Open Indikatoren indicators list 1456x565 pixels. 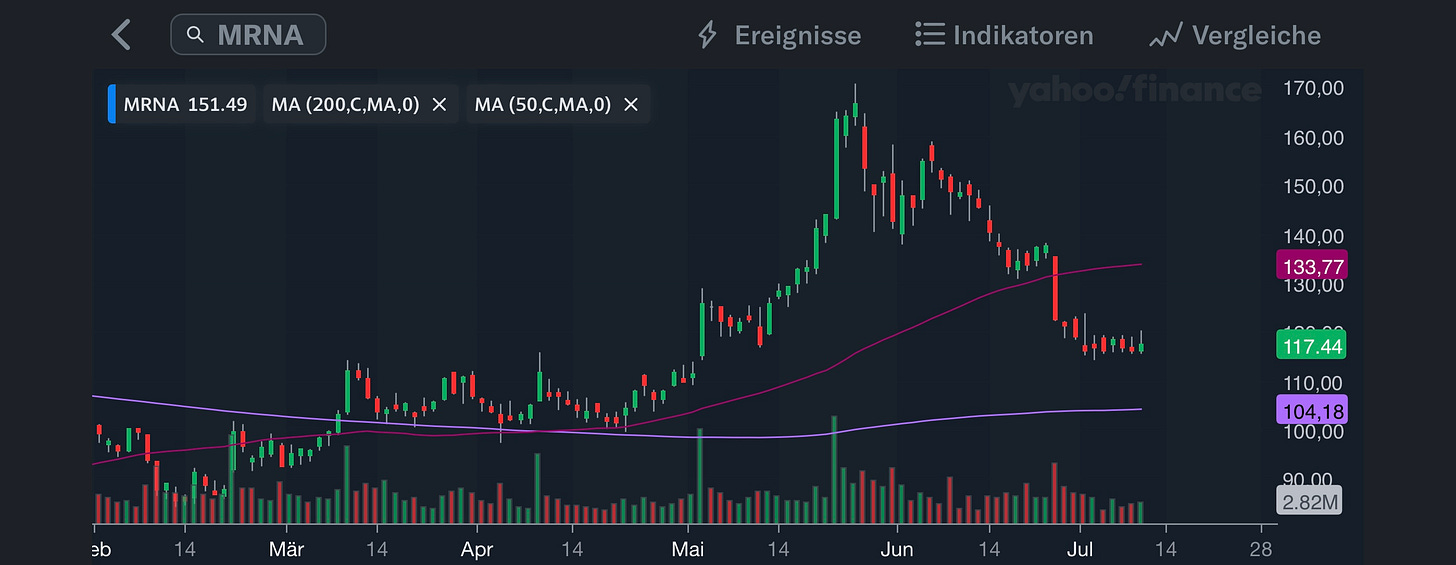pyautogui.click(x=1004, y=36)
